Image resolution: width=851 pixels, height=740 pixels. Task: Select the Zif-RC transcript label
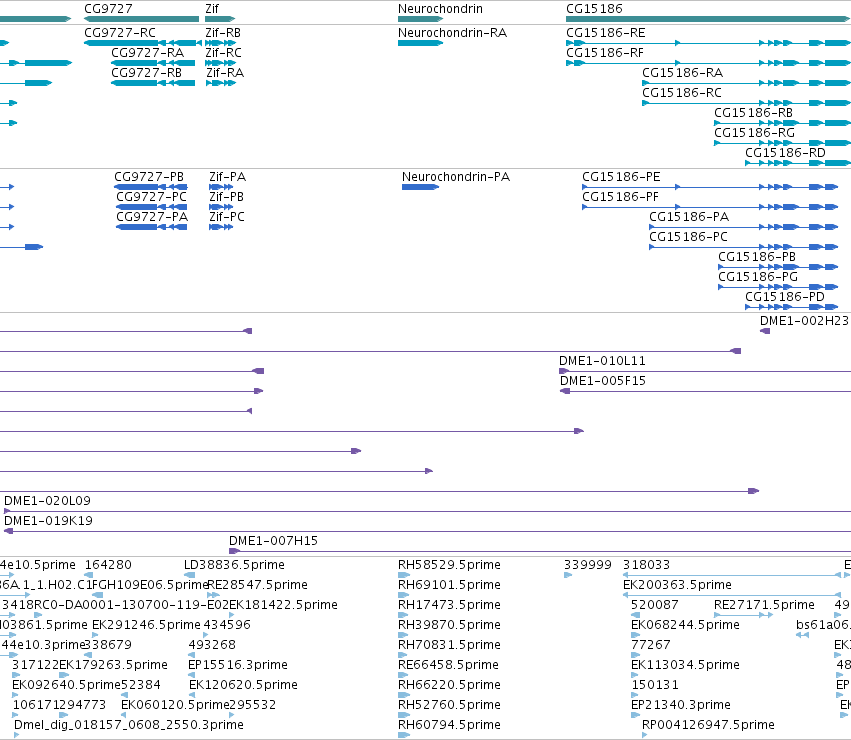coord(224,53)
